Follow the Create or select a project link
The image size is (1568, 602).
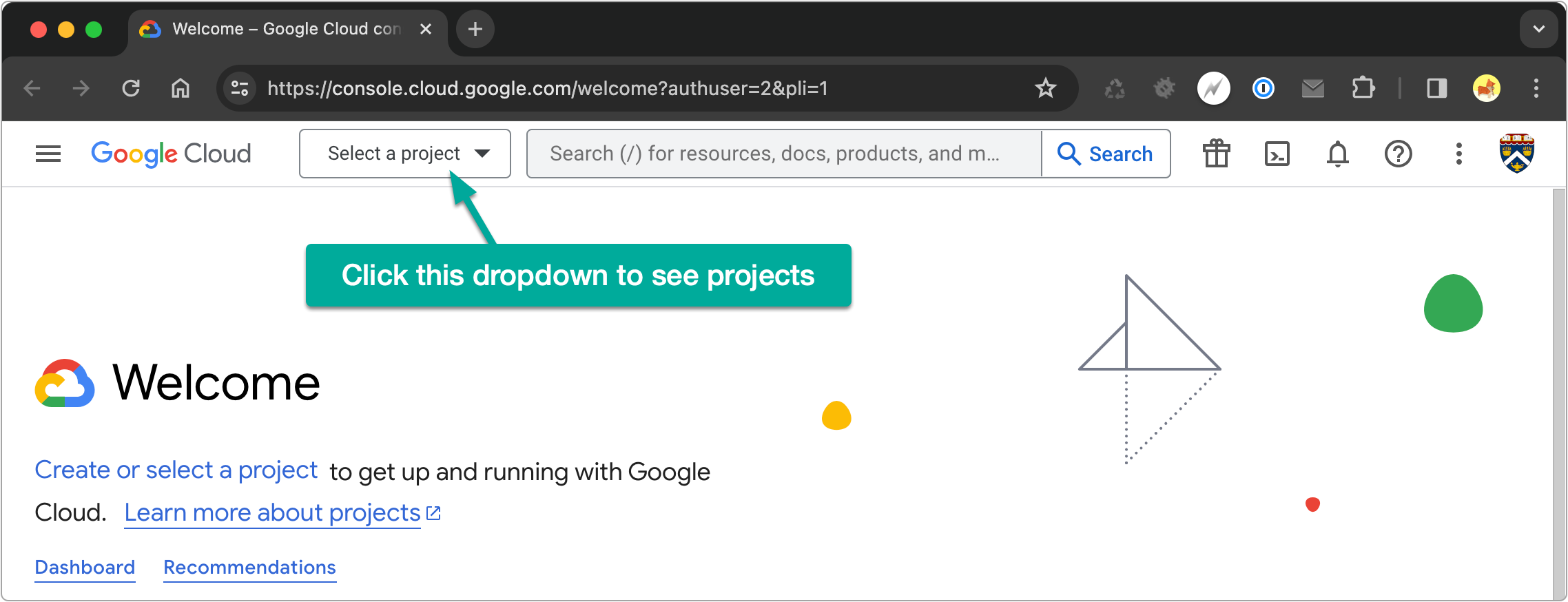(176, 470)
